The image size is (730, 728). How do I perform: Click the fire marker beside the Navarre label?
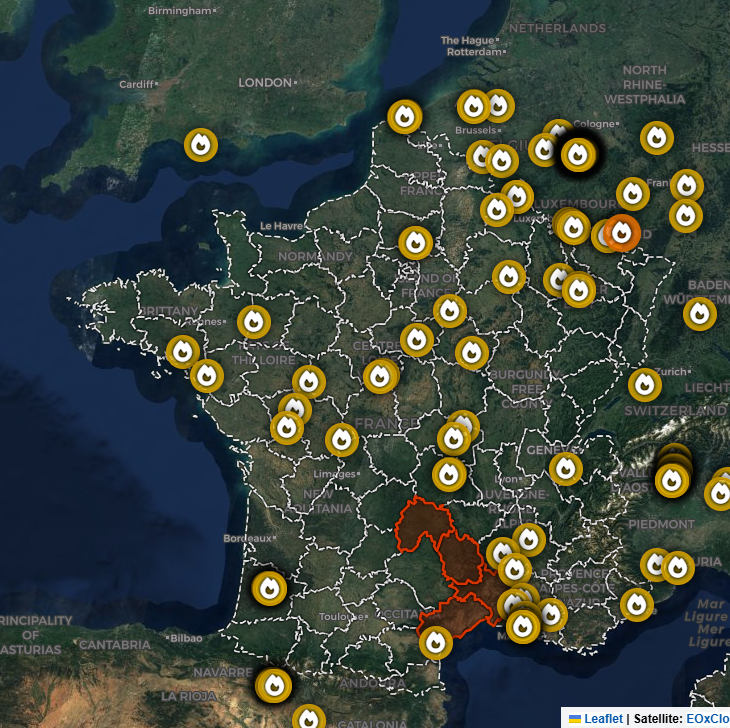click(274, 685)
